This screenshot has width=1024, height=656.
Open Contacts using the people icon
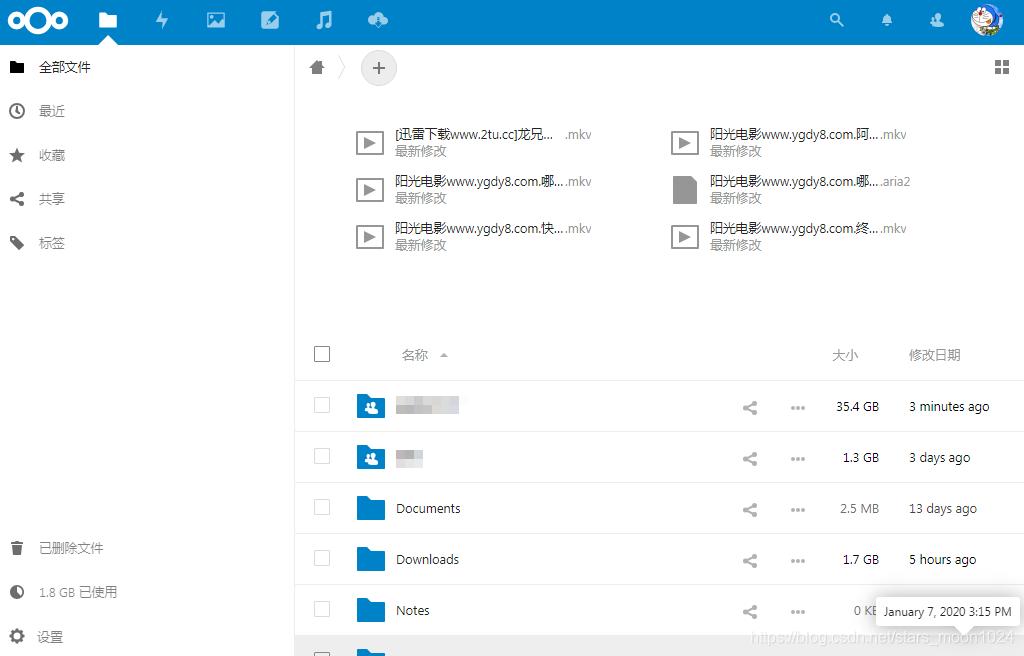click(937, 19)
